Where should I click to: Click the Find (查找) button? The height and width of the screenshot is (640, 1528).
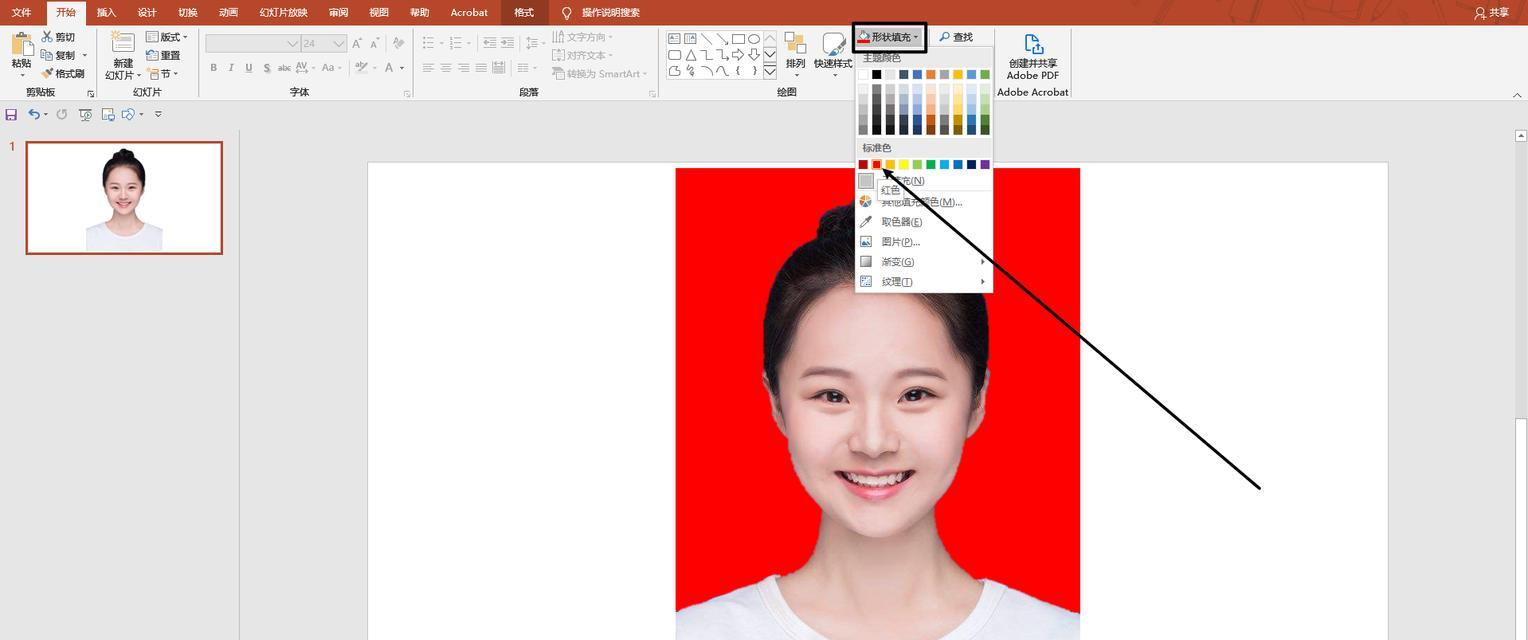(x=956, y=37)
